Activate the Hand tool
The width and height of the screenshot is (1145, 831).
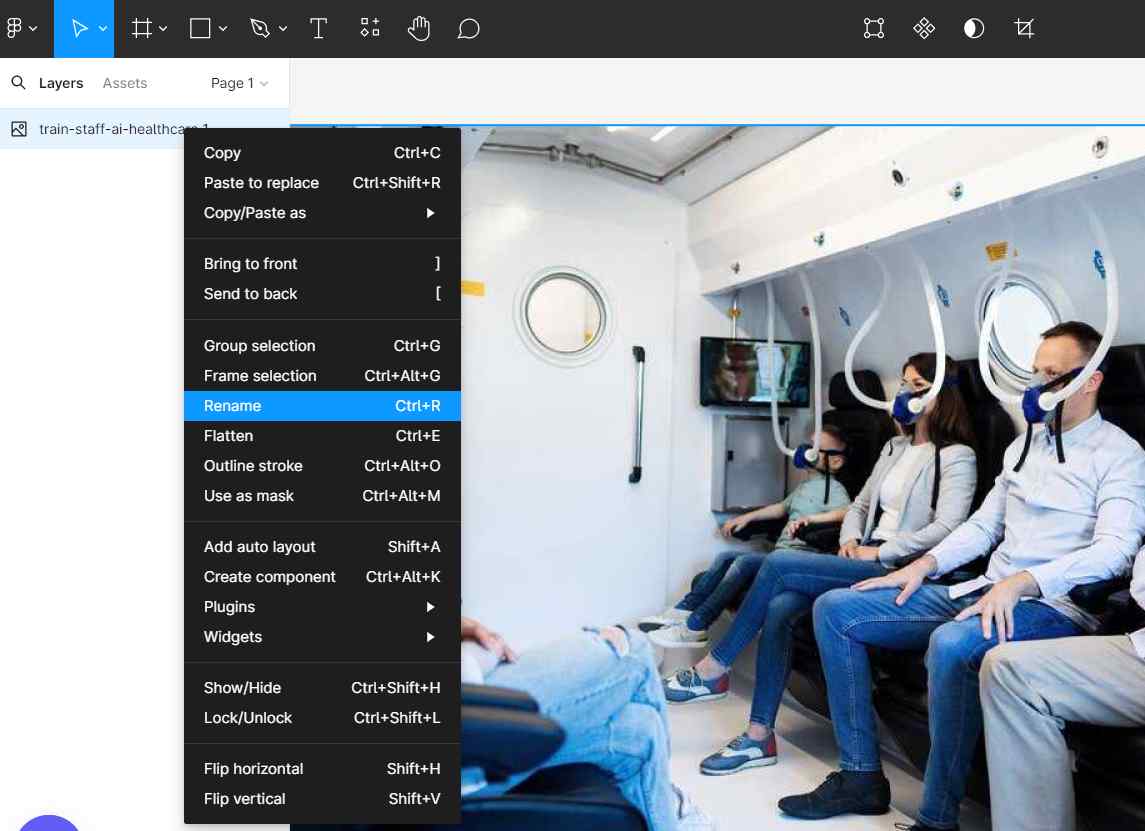(x=419, y=29)
